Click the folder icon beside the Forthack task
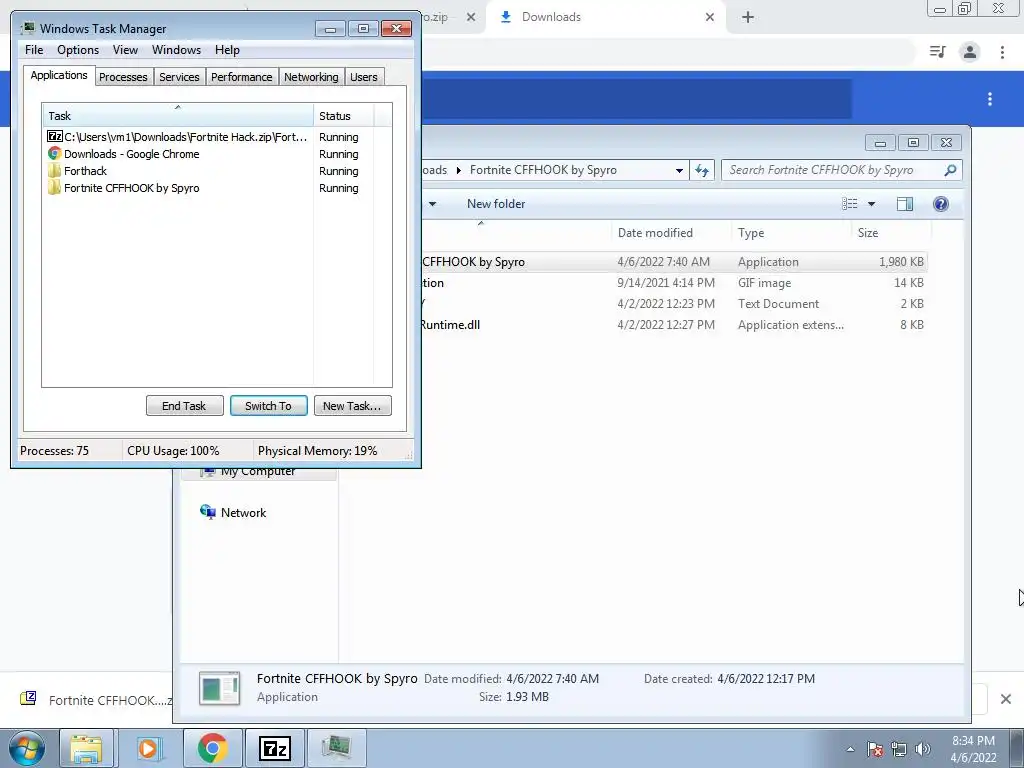1024x768 pixels. point(55,170)
